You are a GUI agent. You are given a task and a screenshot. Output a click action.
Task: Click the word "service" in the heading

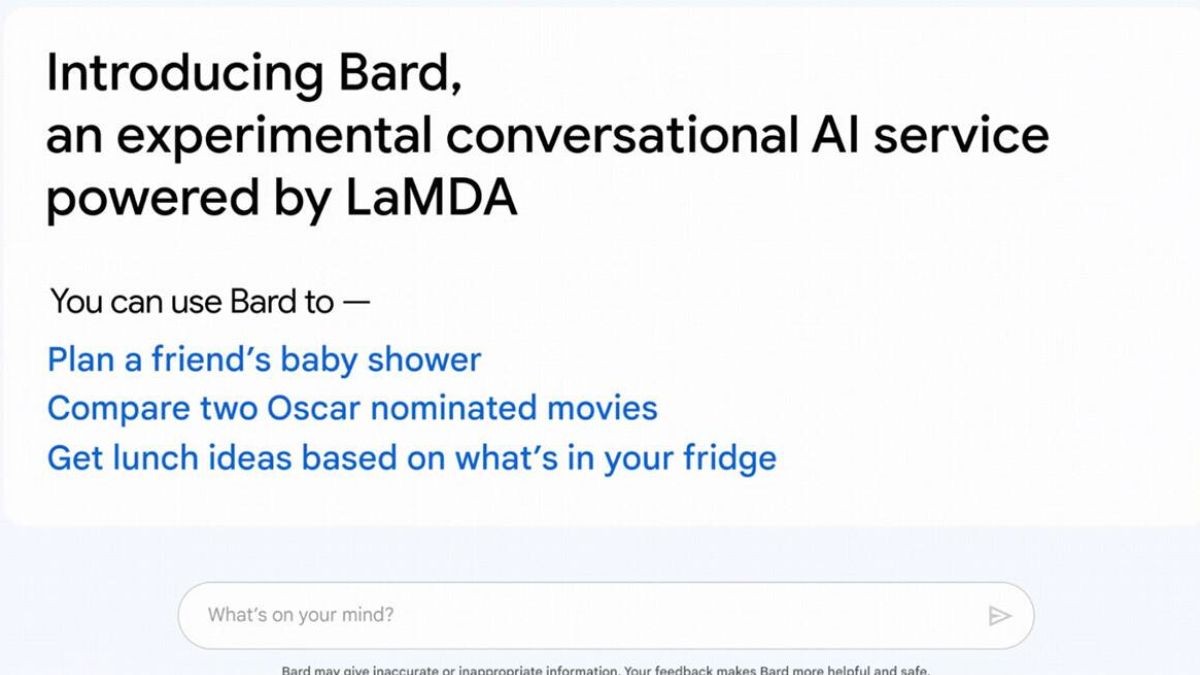click(x=962, y=135)
